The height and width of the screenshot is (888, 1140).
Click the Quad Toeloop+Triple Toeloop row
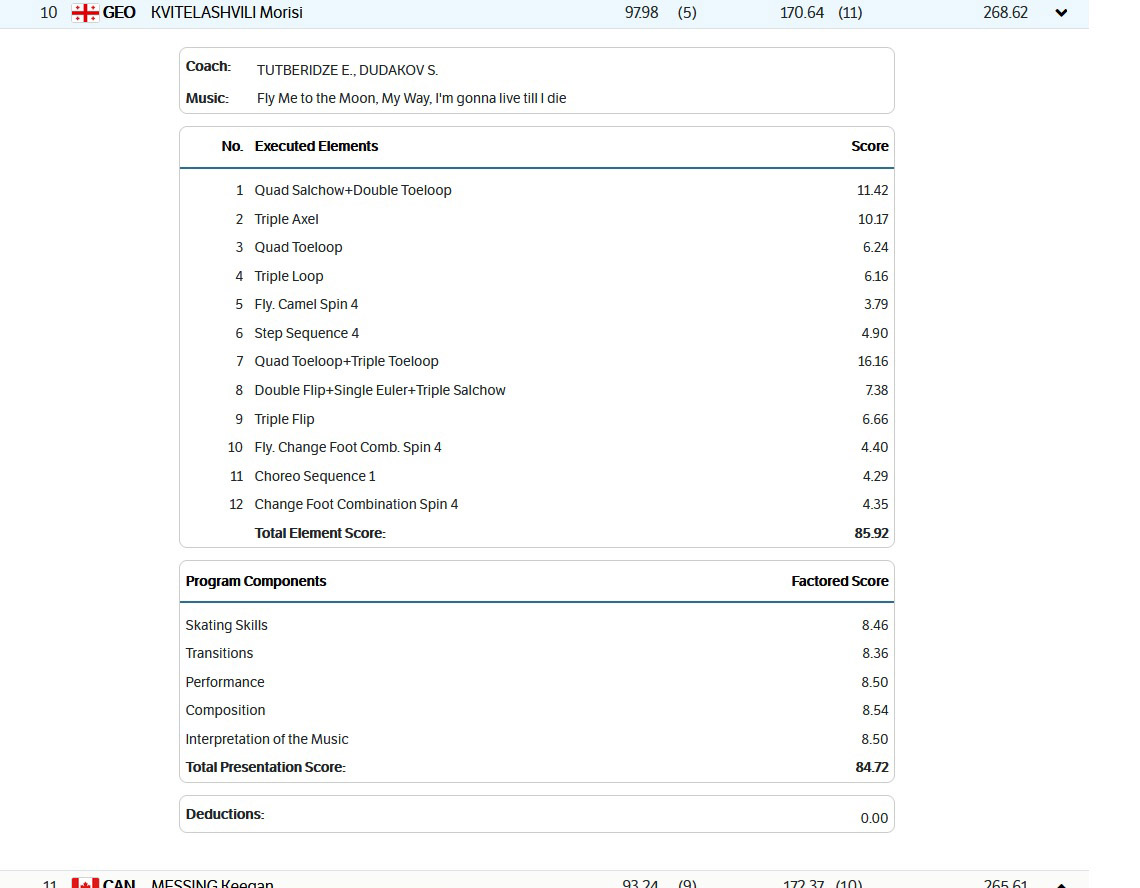(346, 361)
